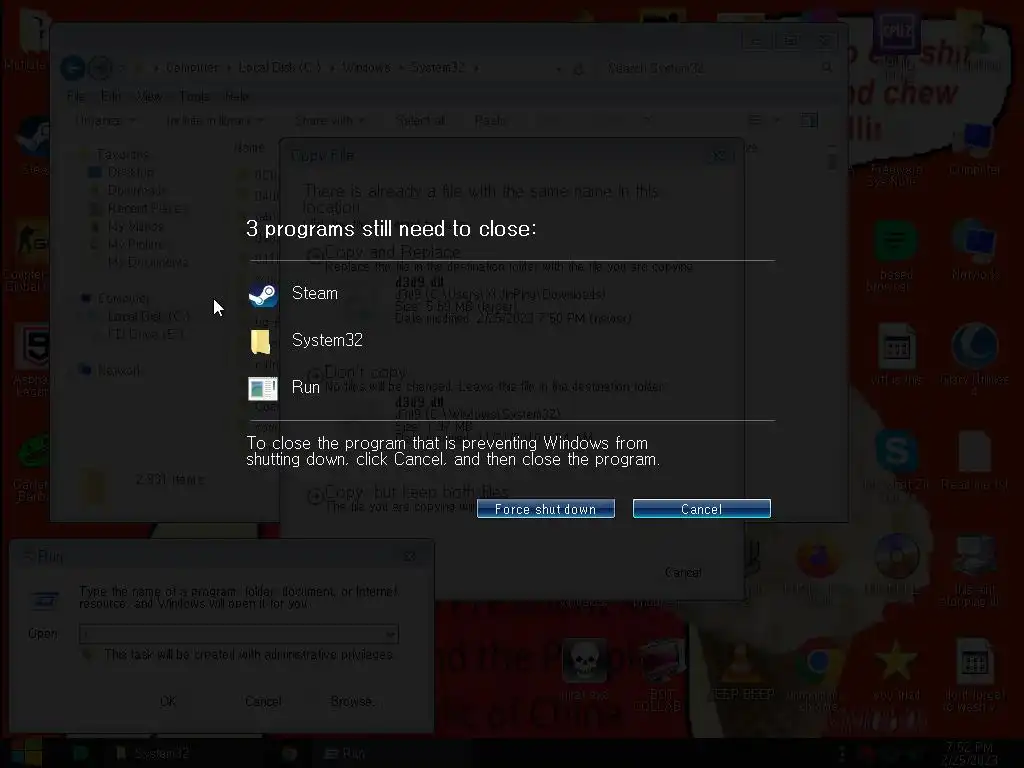Open the Organize dropdown in the Explorer toolbar
This screenshot has width=1024, height=768.
pos(106,120)
